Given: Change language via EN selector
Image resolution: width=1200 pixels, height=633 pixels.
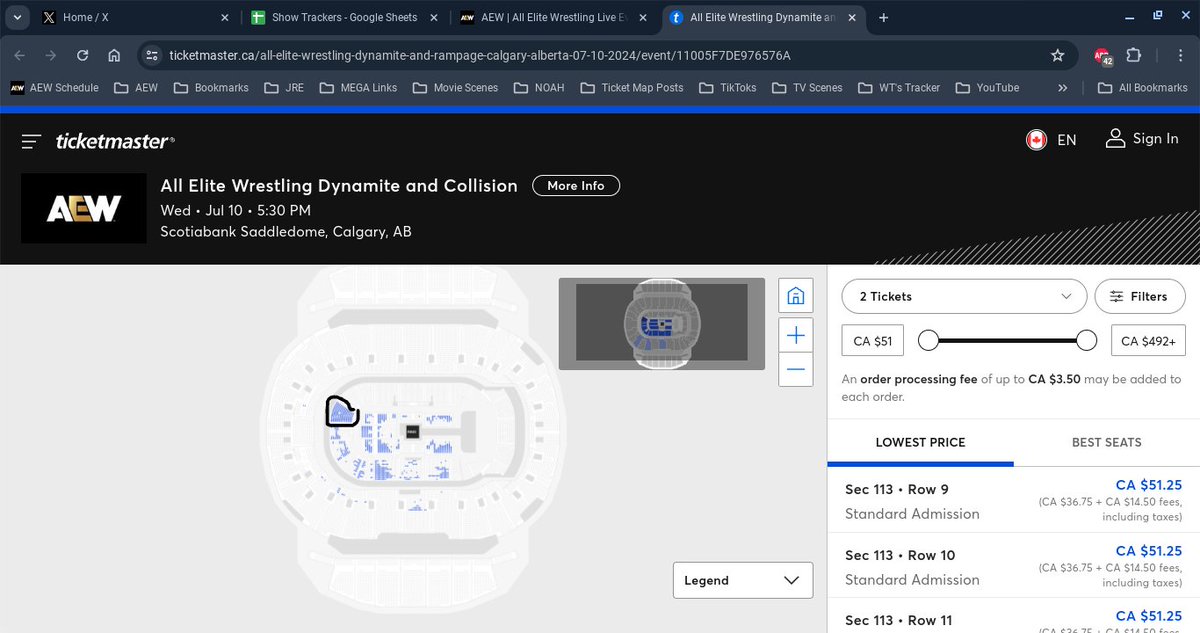Looking at the screenshot, I should 1067,140.
